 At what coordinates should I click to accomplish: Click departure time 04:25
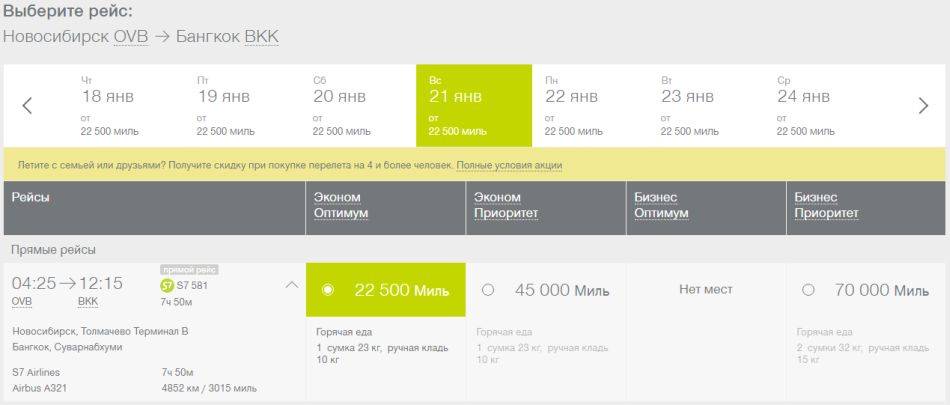[x=34, y=283]
